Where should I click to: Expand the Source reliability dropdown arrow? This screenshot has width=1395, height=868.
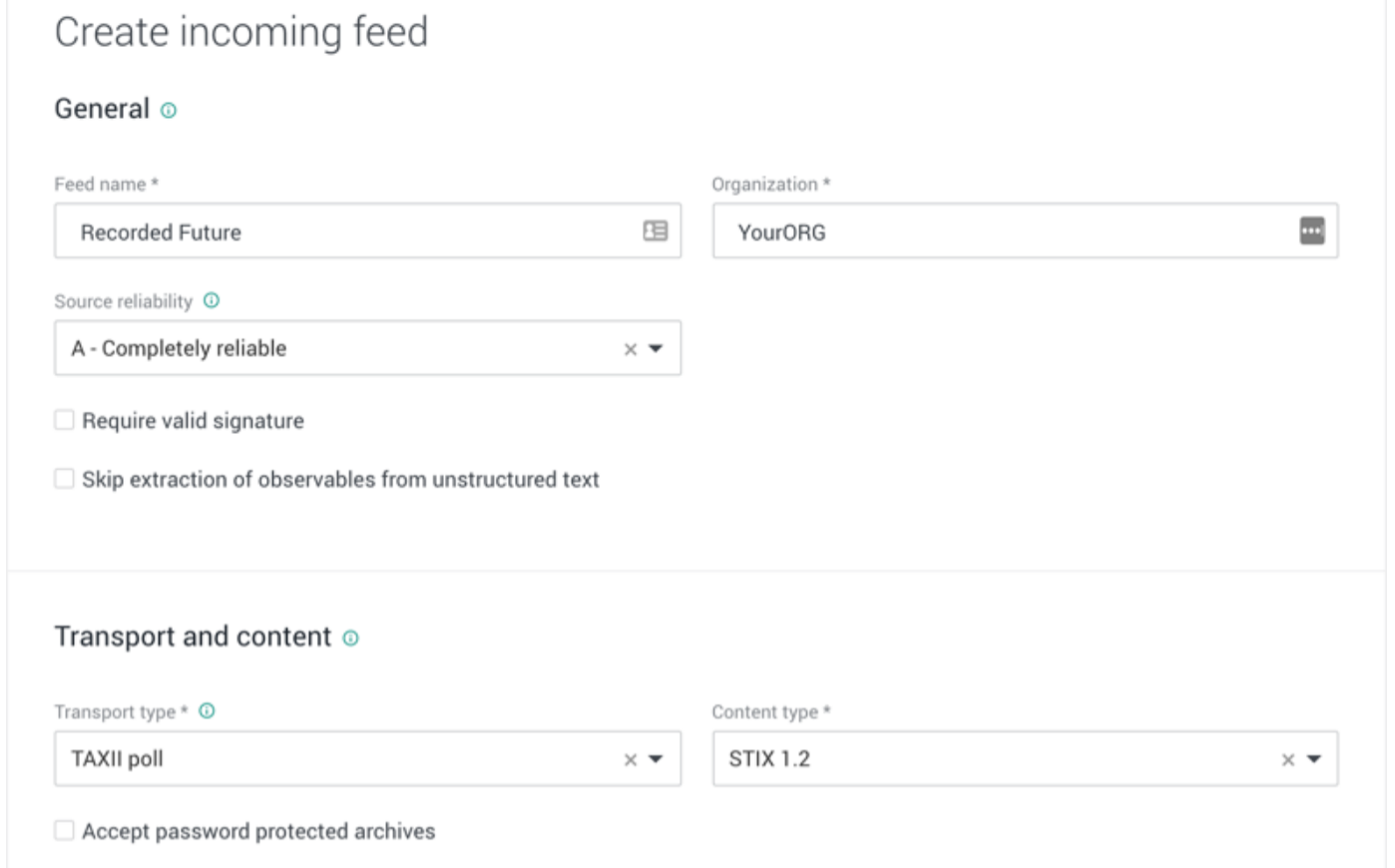(656, 349)
